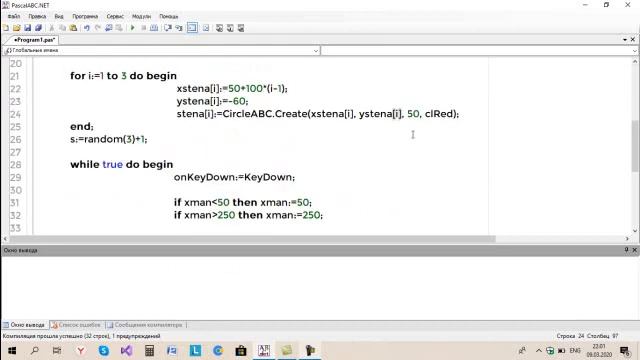This screenshot has height=360, width=640.
Task: Click the line 'ystena[i]:=-60;'
Action: pos(212,101)
